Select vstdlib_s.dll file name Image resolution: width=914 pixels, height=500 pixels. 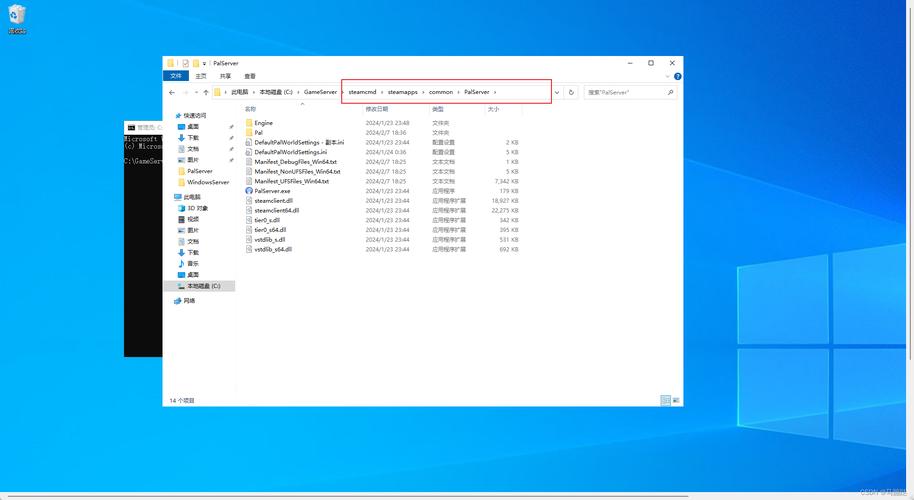(x=270, y=240)
